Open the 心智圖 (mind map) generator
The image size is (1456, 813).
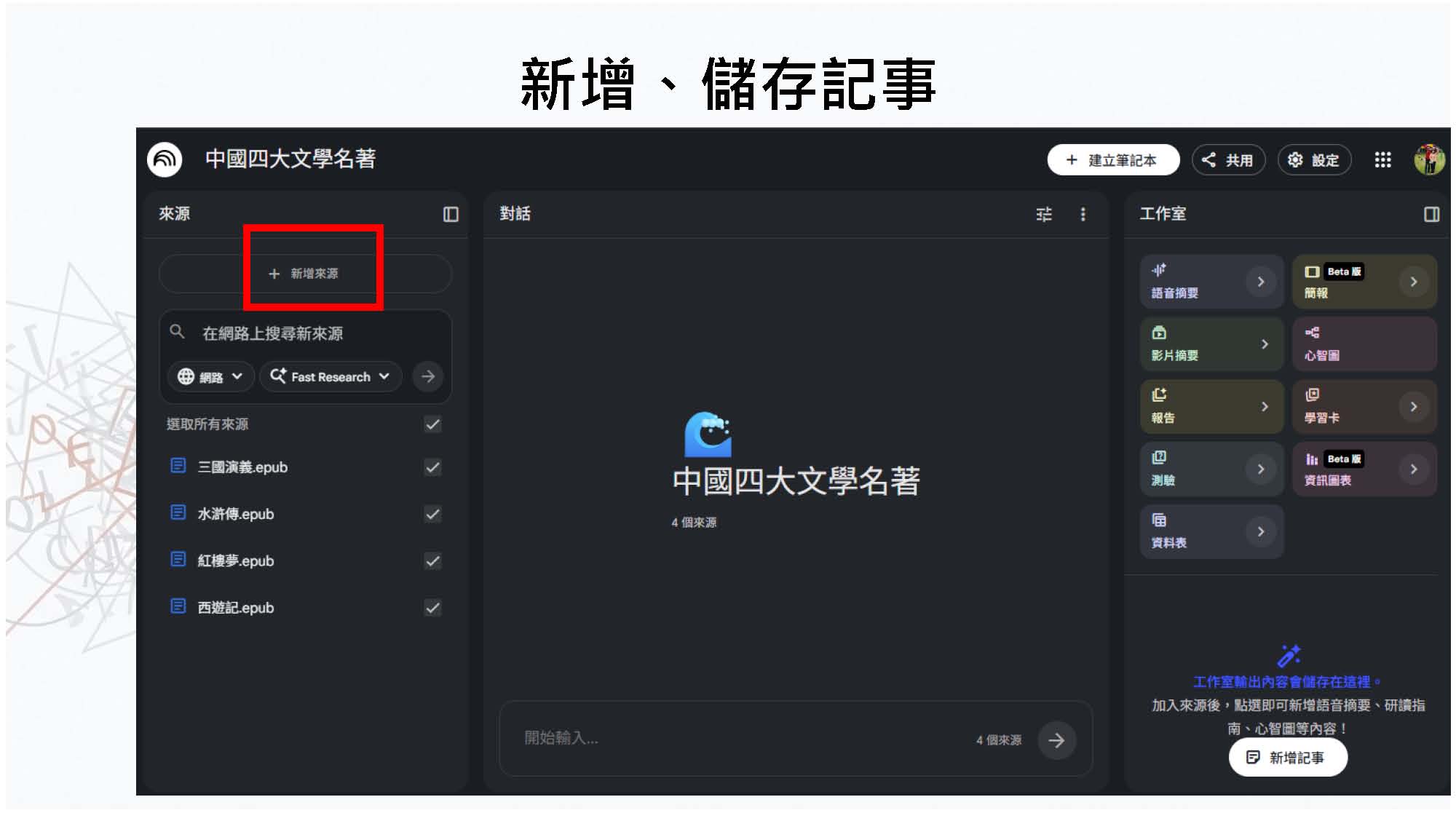pyautogui.click(x=1364, y=344)
